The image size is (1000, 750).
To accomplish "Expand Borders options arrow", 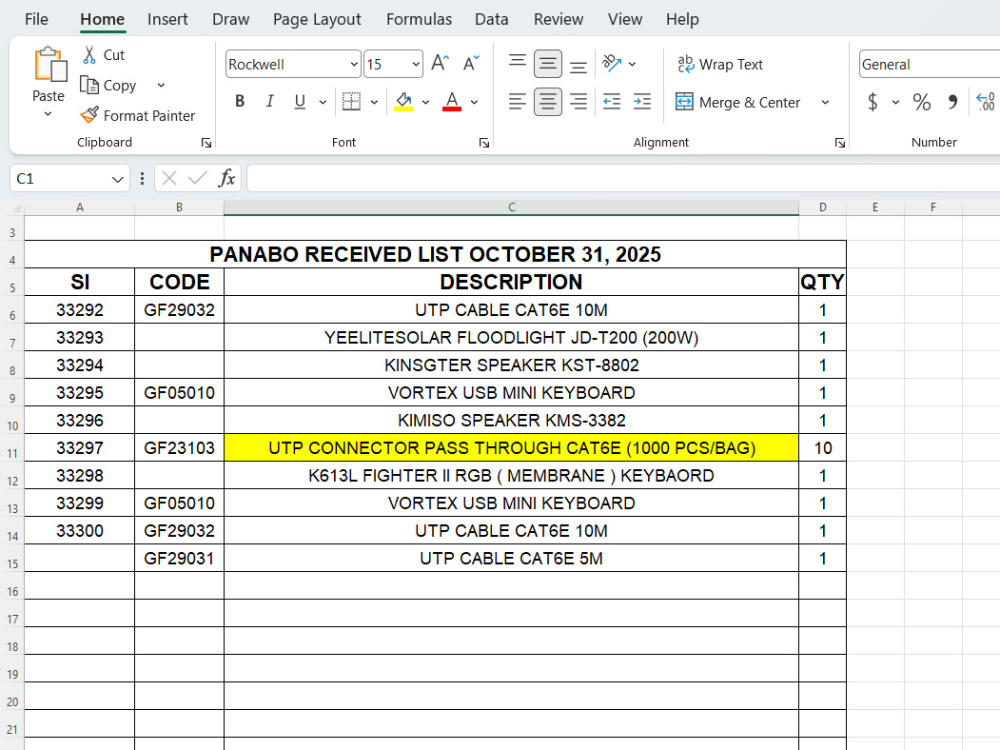I will (374, 102).
